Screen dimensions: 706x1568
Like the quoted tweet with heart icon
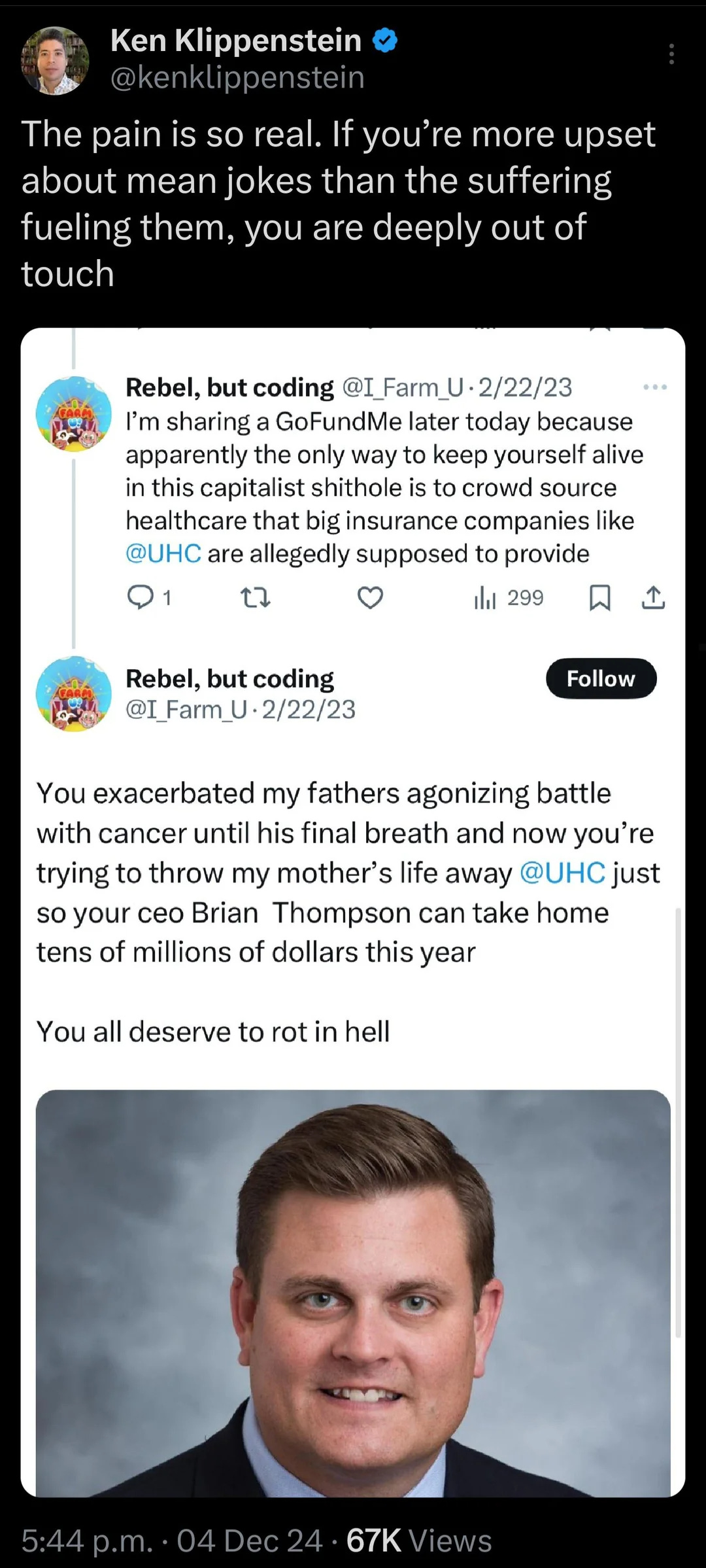point(370,597)
